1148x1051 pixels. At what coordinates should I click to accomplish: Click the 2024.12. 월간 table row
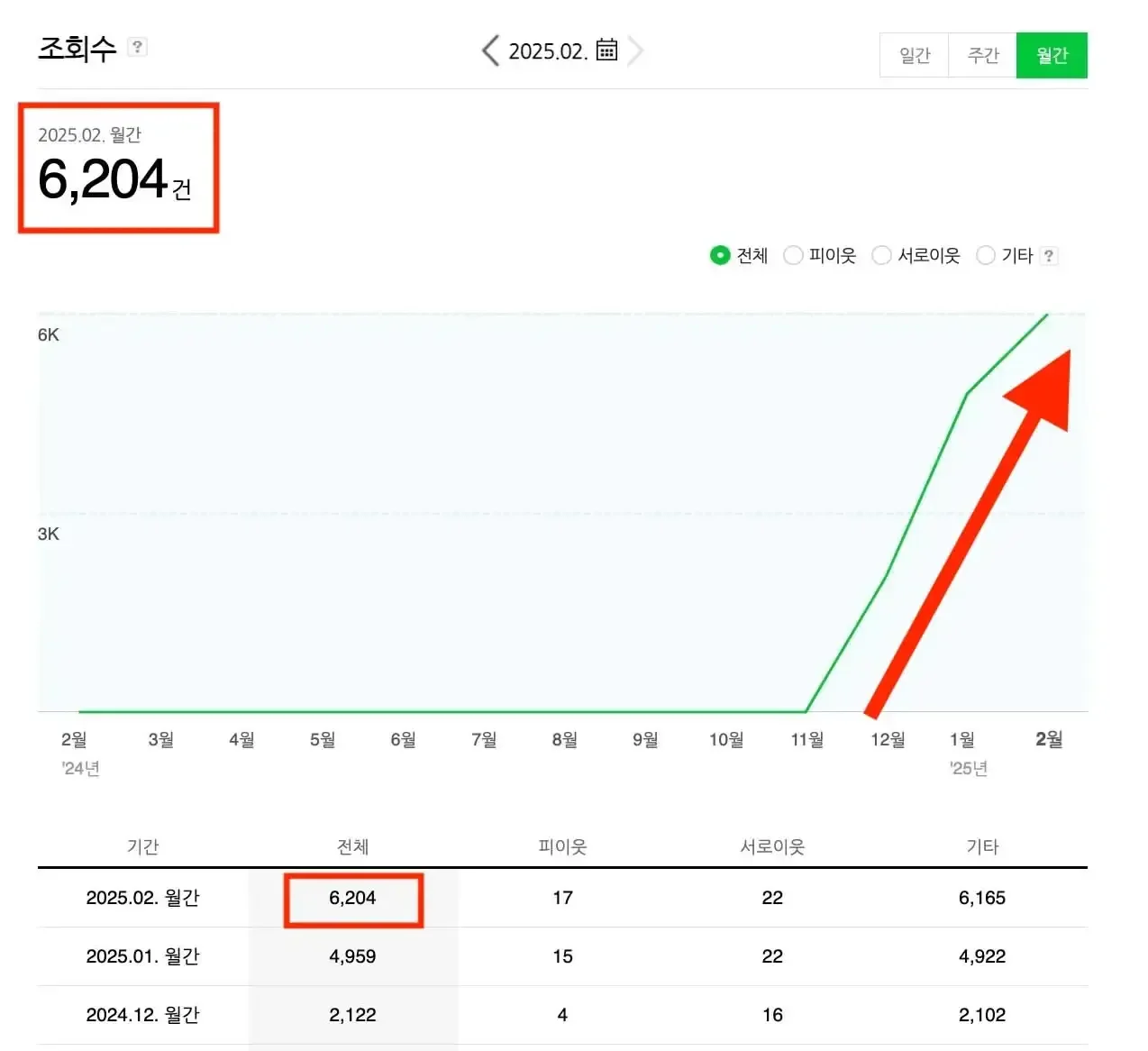pyautogui.click(x=142, y=1015)
